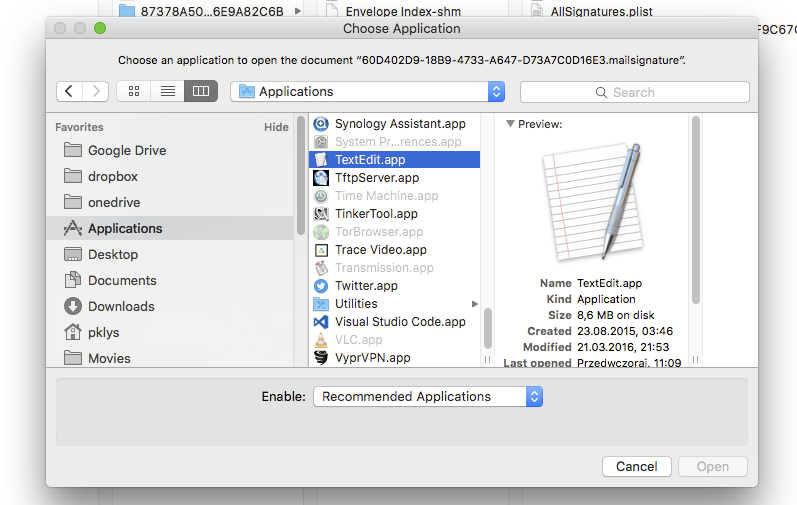
Task: Click the Downloads sidebar icon
Action: [x=73, y=307]
